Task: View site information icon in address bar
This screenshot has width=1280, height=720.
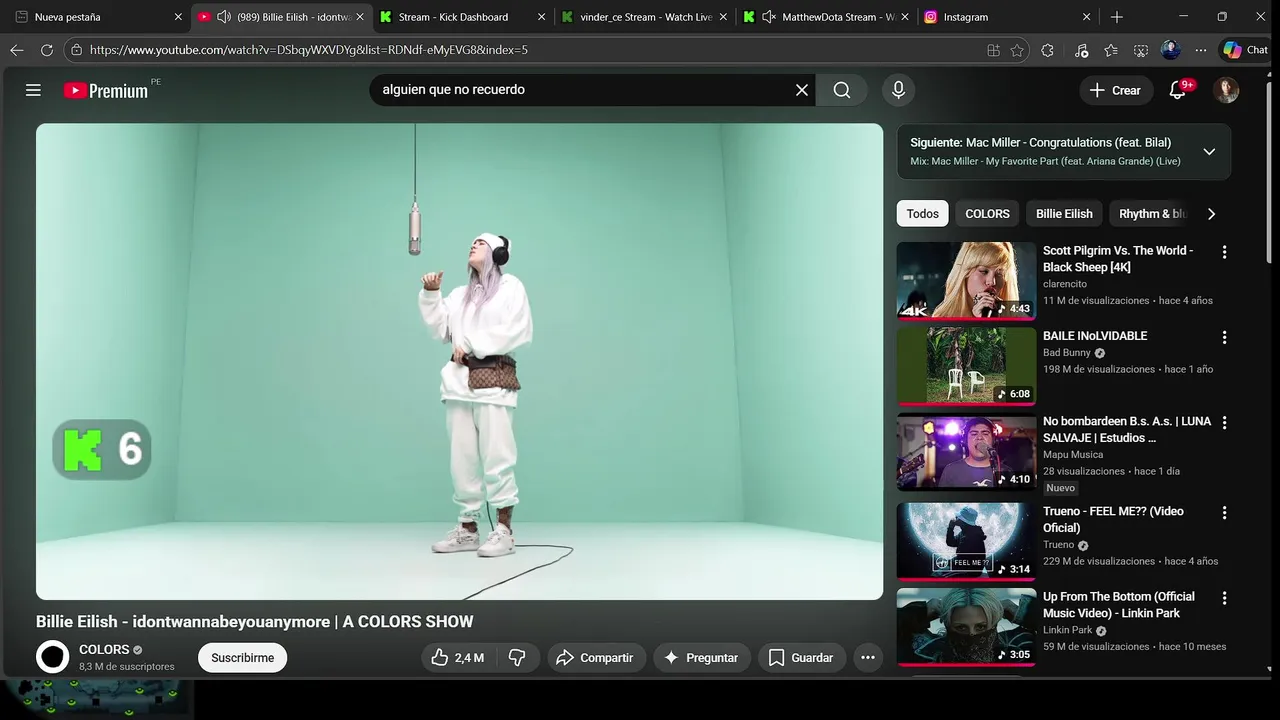Action: (x=75, y=50)
